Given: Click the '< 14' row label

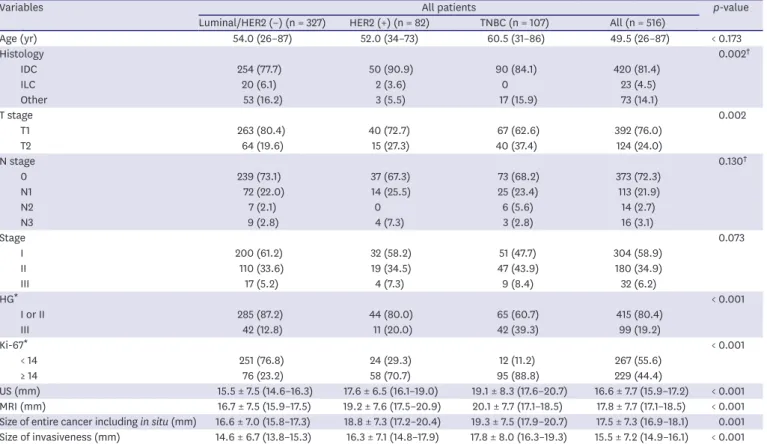Looking at the screenshot, I should click(29, 360).
